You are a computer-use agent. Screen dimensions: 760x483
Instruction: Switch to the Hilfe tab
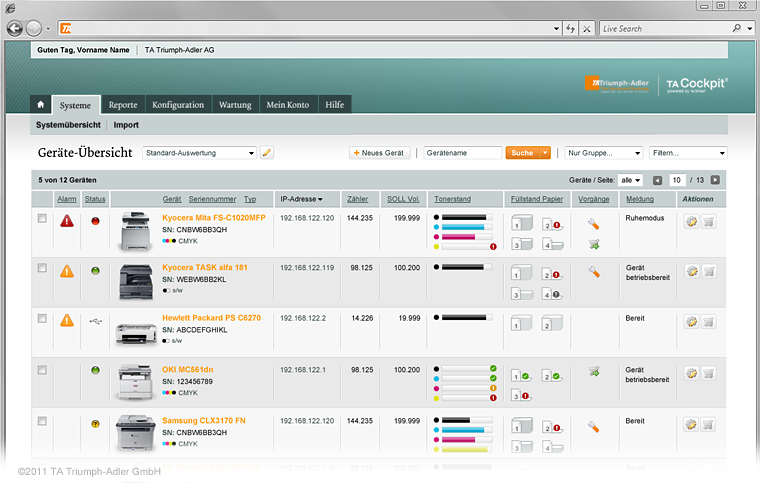334,105
